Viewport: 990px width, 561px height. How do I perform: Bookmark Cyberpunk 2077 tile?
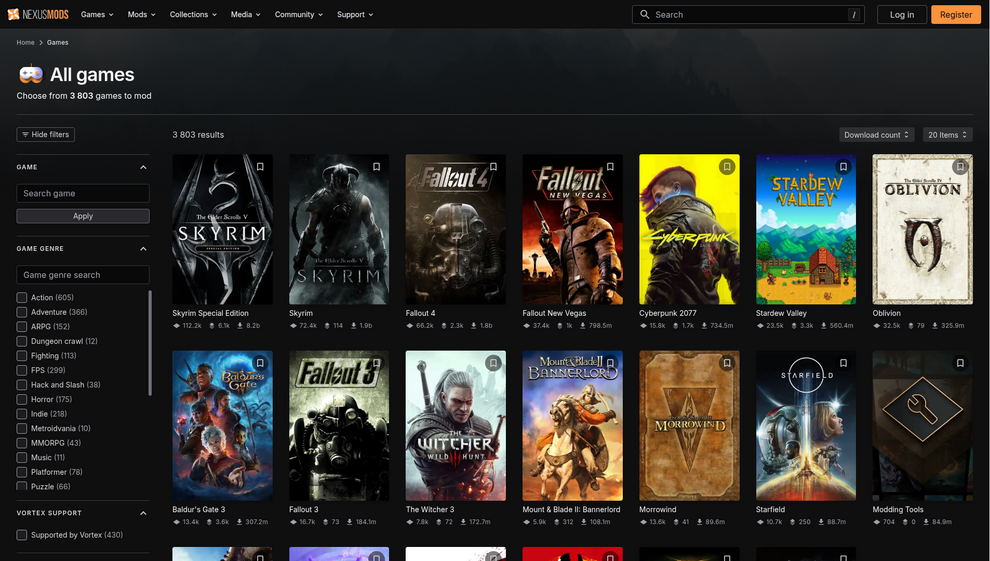(x=727, y=167)
